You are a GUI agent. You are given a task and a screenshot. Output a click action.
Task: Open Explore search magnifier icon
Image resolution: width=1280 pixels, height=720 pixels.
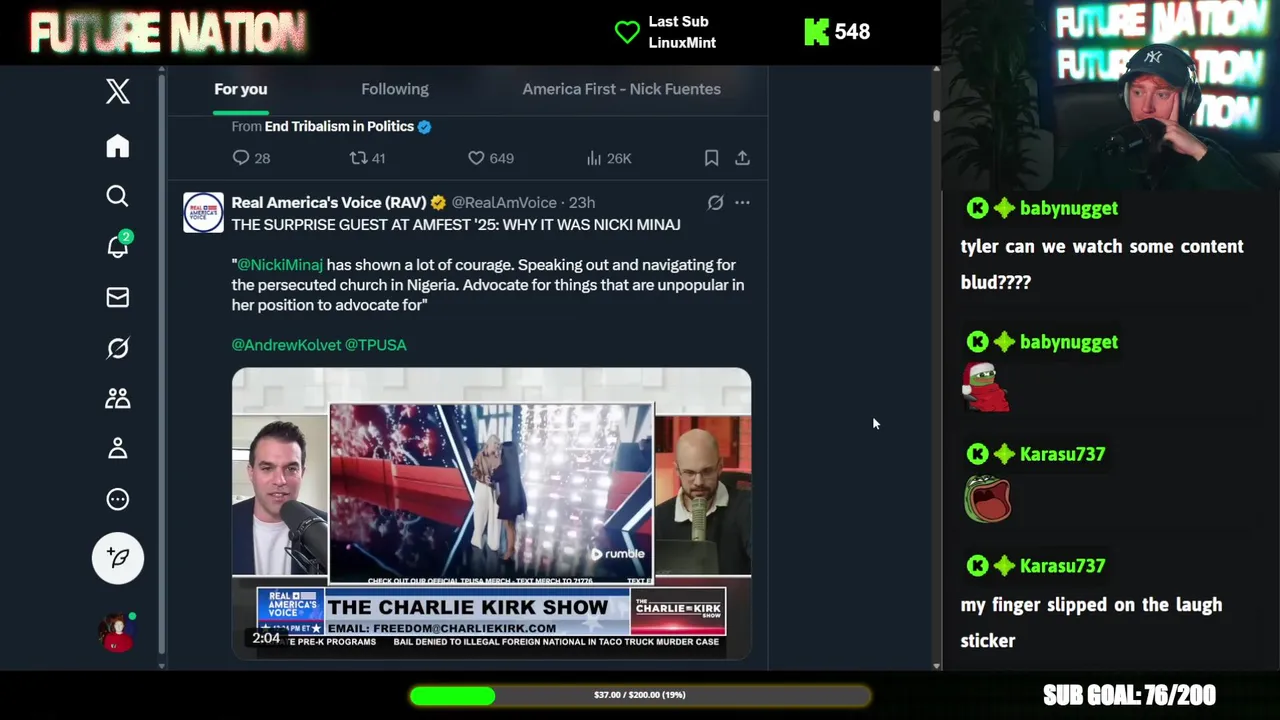pyautogui.click(x=118, y=196)
